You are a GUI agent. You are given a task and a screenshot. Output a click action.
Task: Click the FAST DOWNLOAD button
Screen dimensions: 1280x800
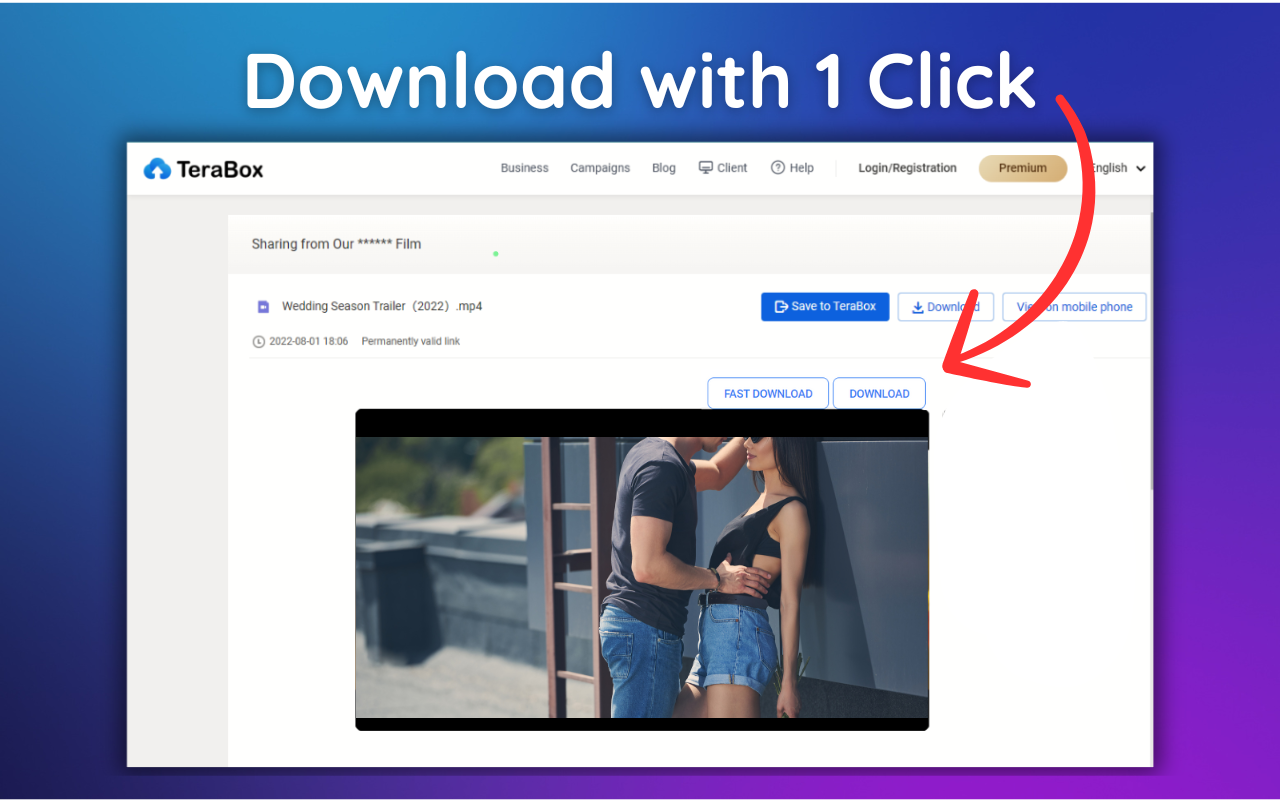[x=767, y=392]
